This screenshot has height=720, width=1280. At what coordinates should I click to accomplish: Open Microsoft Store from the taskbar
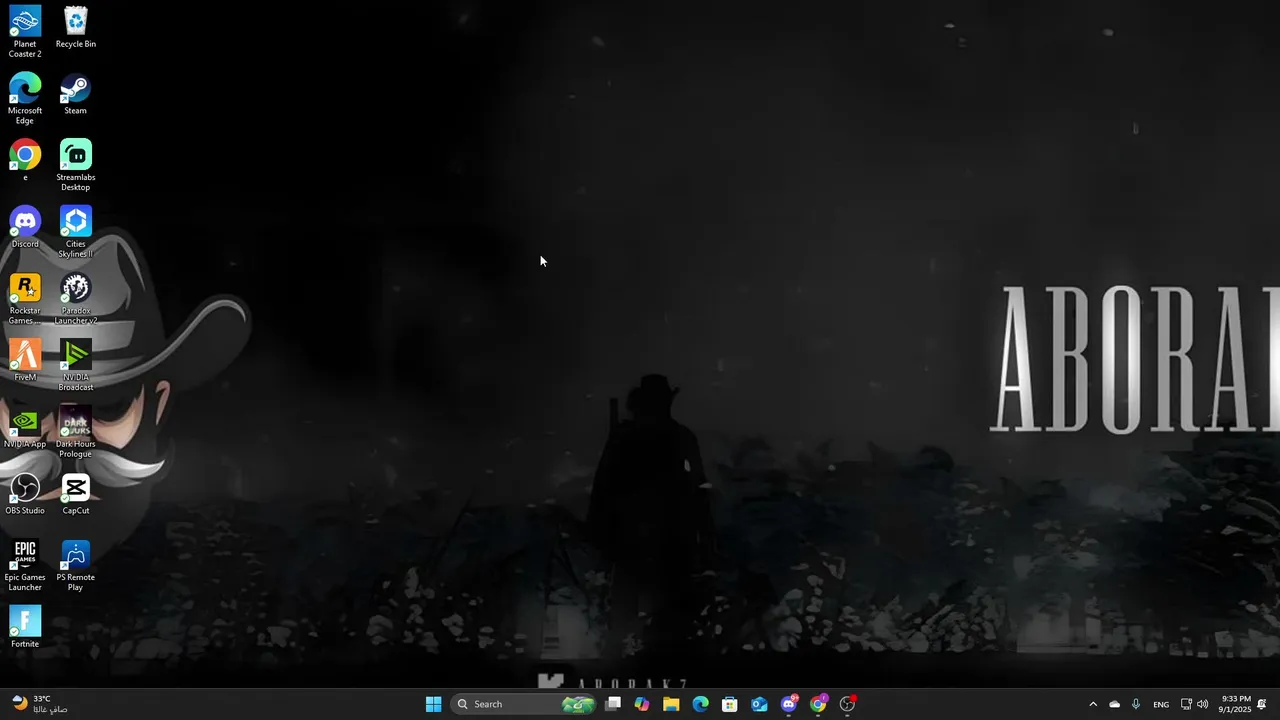(x=730, y=704)
